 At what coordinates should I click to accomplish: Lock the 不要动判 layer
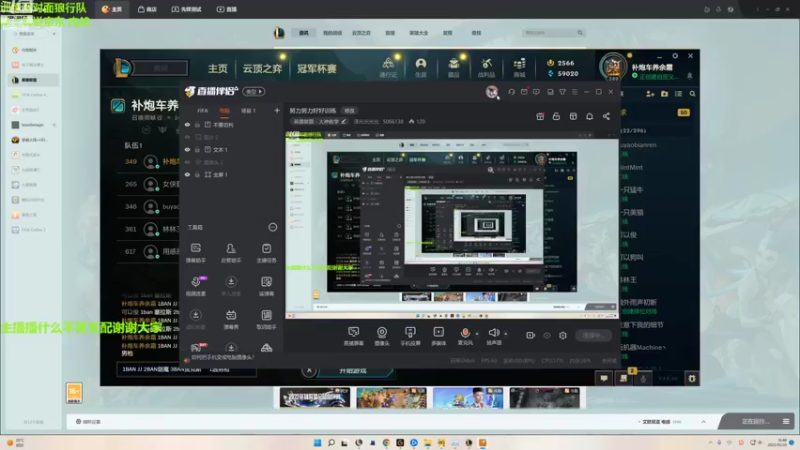[x=197, y=124]
